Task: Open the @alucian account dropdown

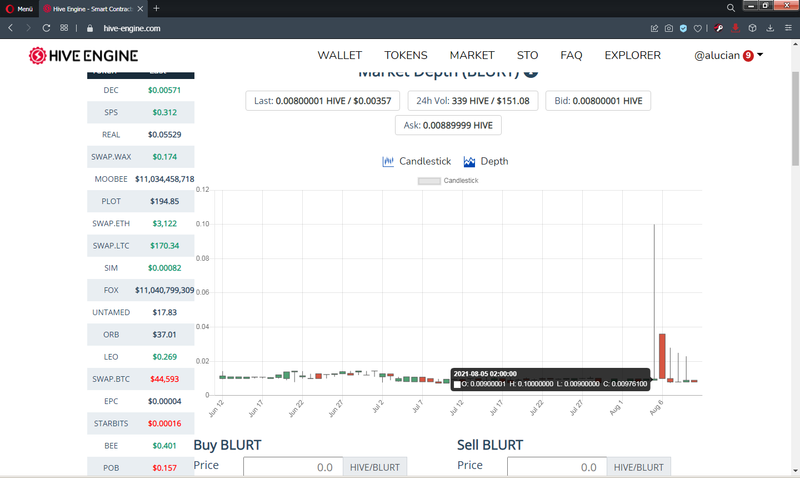Action: coord(728,56)
